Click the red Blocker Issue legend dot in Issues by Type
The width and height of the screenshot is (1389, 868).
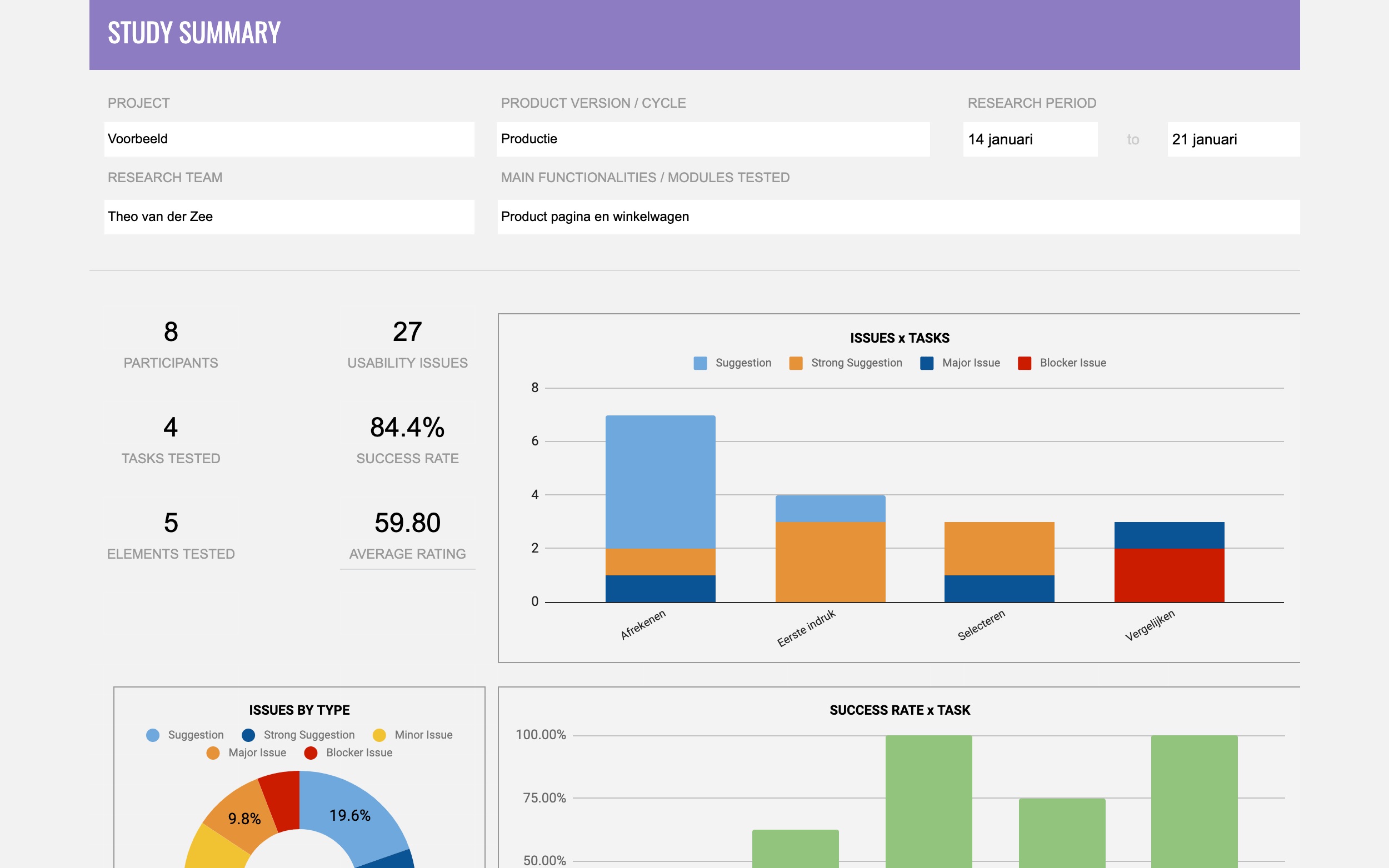click(311, 752)
